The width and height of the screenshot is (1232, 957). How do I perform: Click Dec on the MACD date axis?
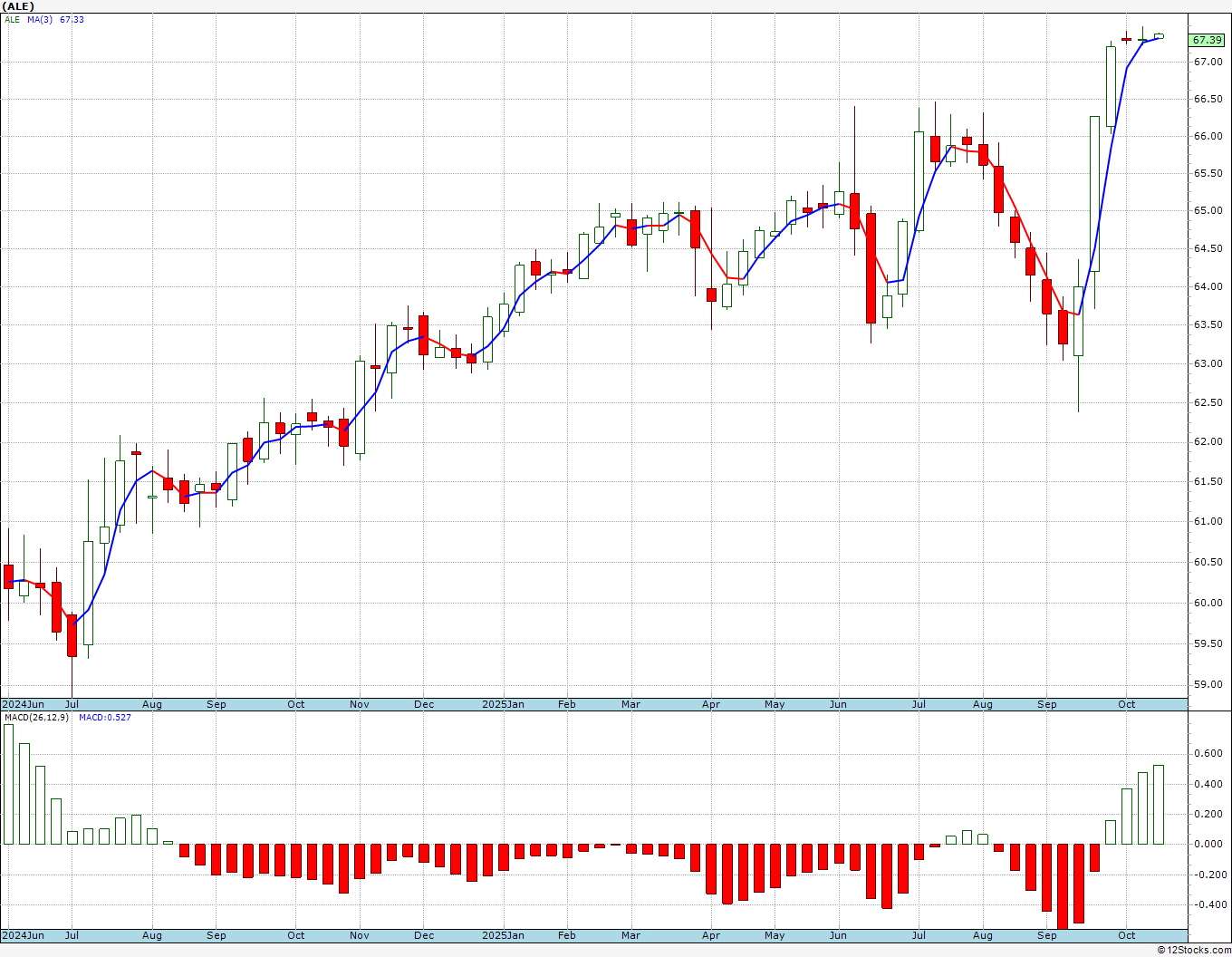pos(424,935)
